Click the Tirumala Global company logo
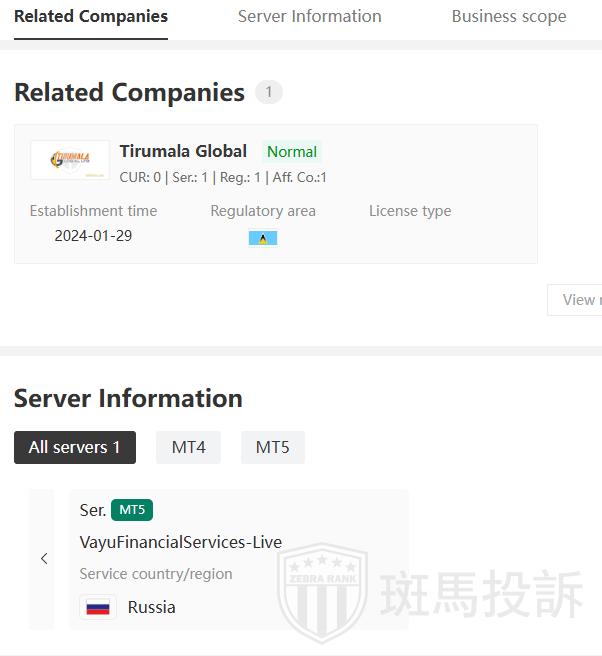The image size is (602, 656). 70,160
